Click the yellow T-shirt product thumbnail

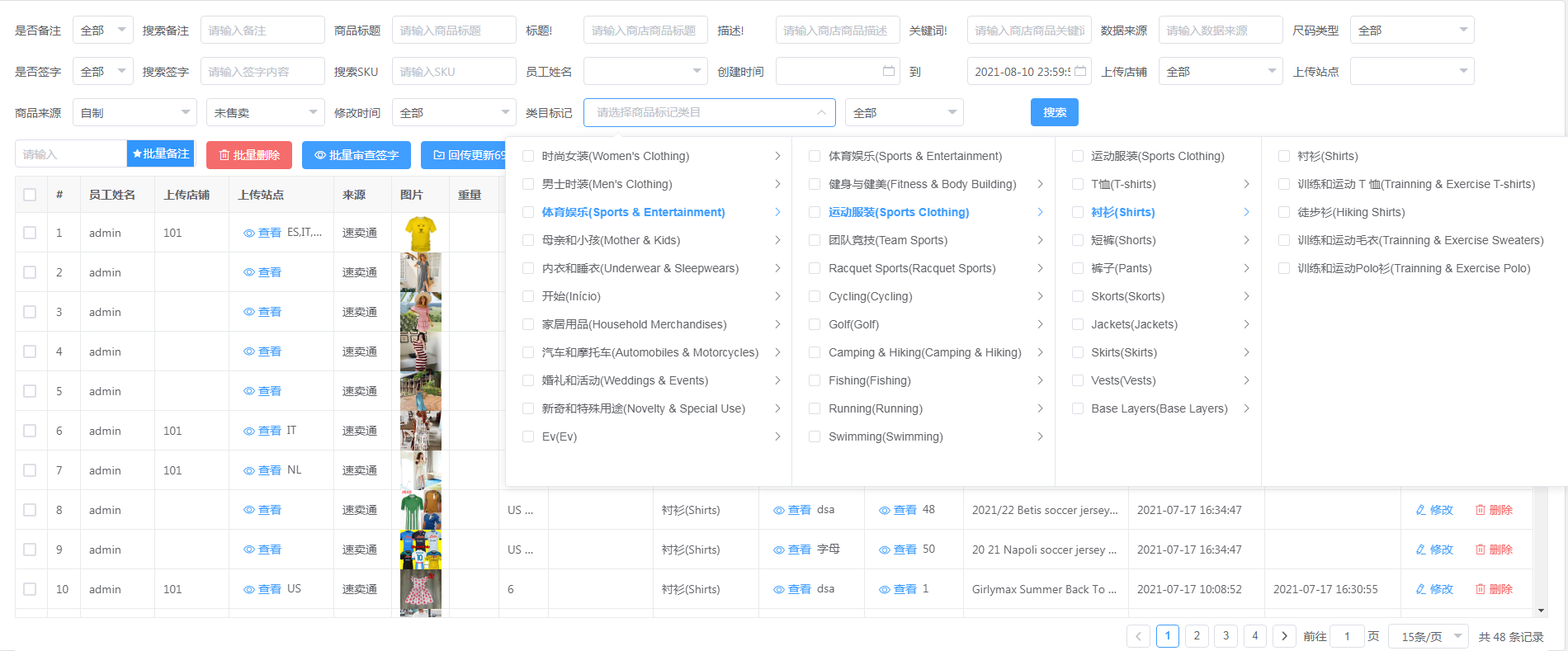(x=421, y=234)
